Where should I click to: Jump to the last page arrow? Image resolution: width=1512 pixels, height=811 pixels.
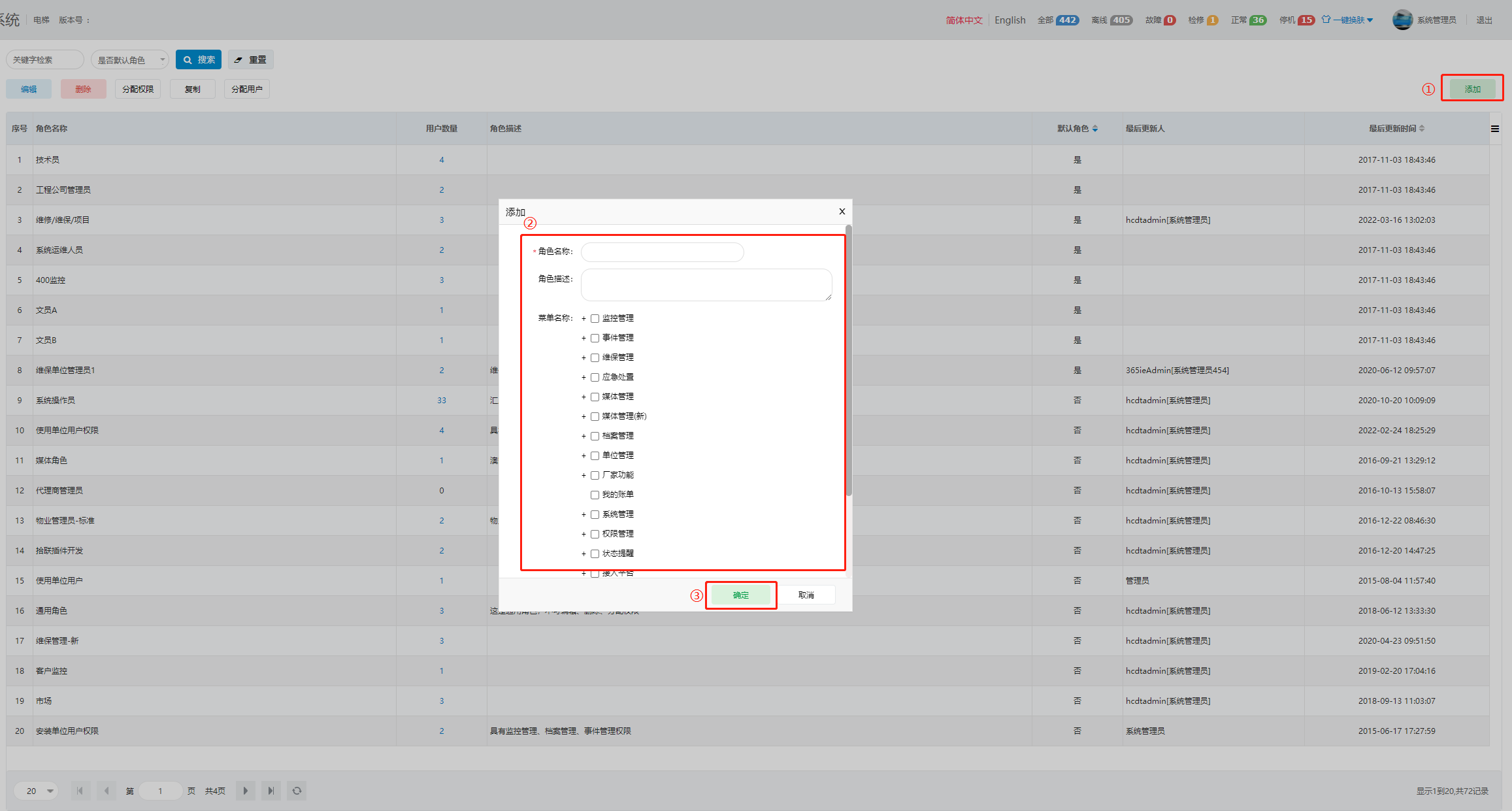pyautogui.click(x=271, y=791)
